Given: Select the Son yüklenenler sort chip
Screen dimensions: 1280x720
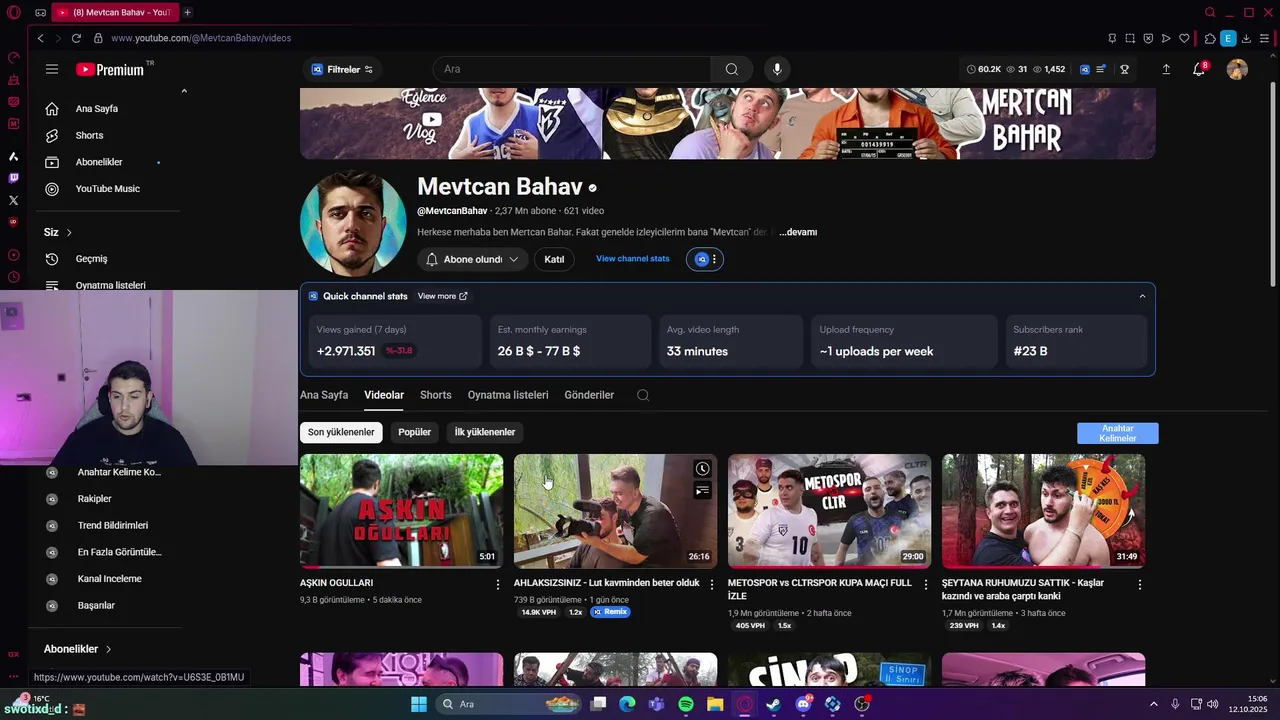Looking at the screenshot, I should 341,432.
